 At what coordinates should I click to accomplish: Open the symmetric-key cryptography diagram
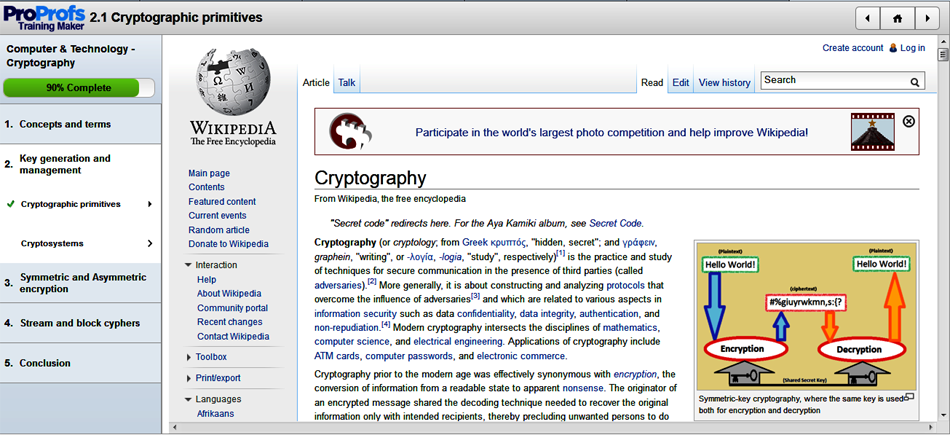point(806,315)
